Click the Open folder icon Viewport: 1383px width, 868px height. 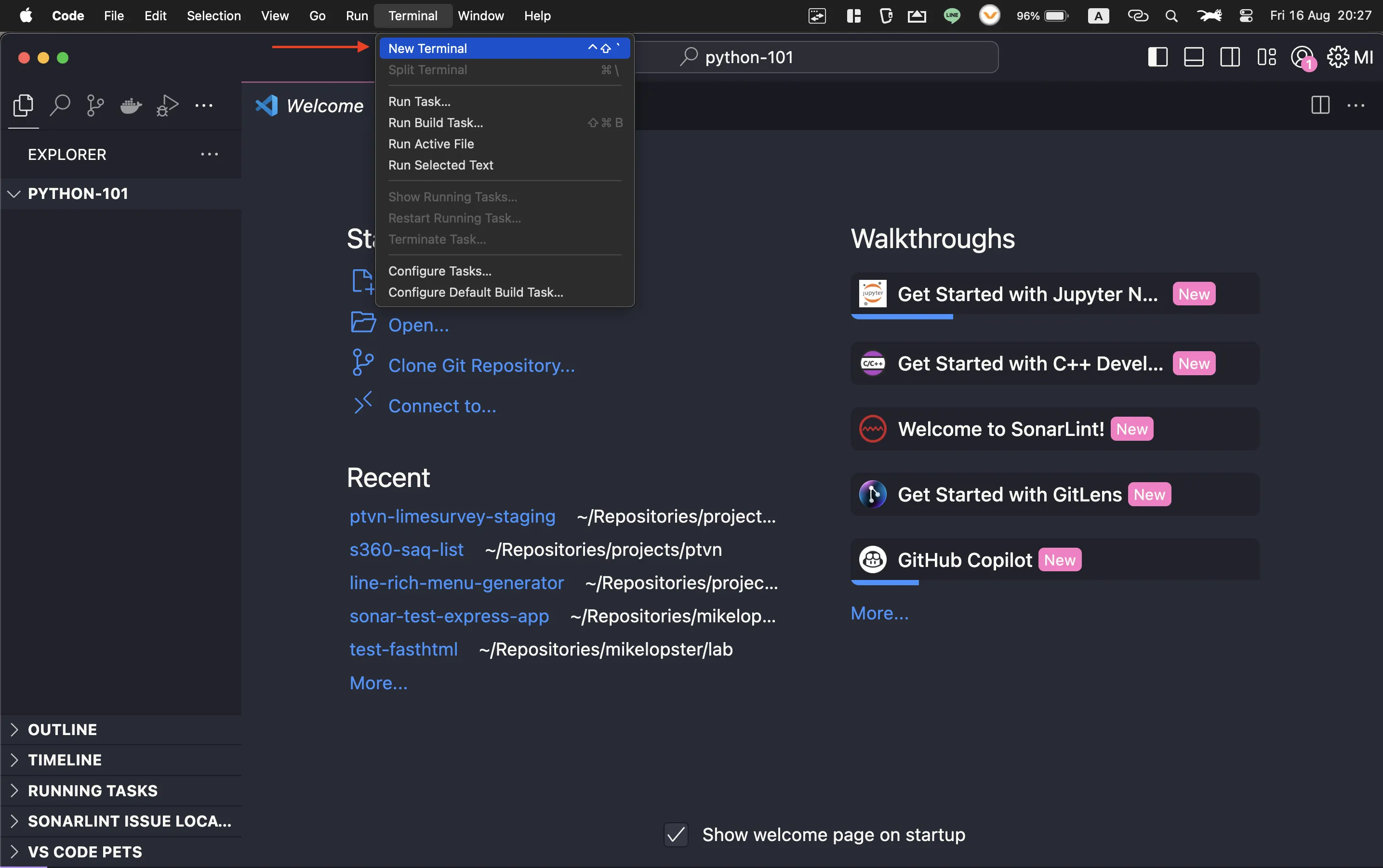pyautogui.click(x=363, y=323)
